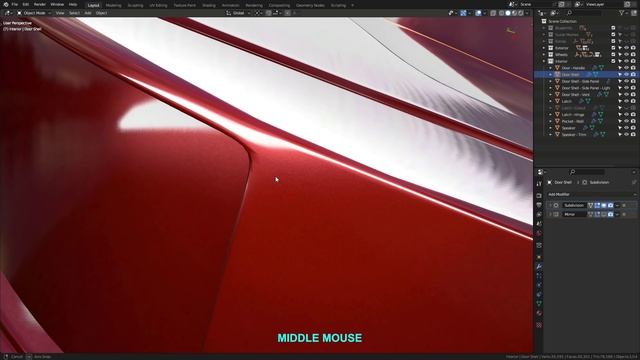The height and width of the screenshot is (360, 640).
Task: Open Mirror modifier extra options dropdown arrow
Action: tap(617, 214)
